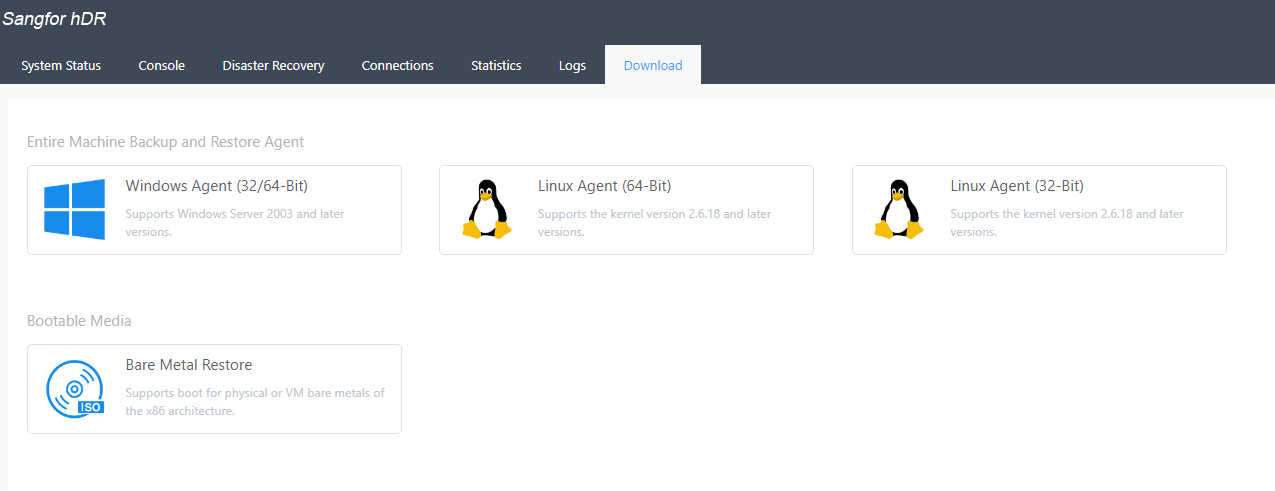Go to the Disaster Recovery tab
Screen dimensions: 1275x491
[x=273, y=65]
